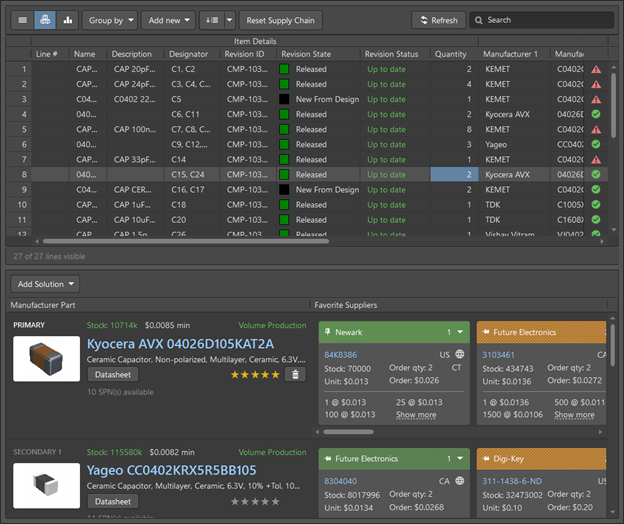This screenshot has width=624, height=524.
Task: Click the green Released swatch in row 1
Action: (285, 70)
